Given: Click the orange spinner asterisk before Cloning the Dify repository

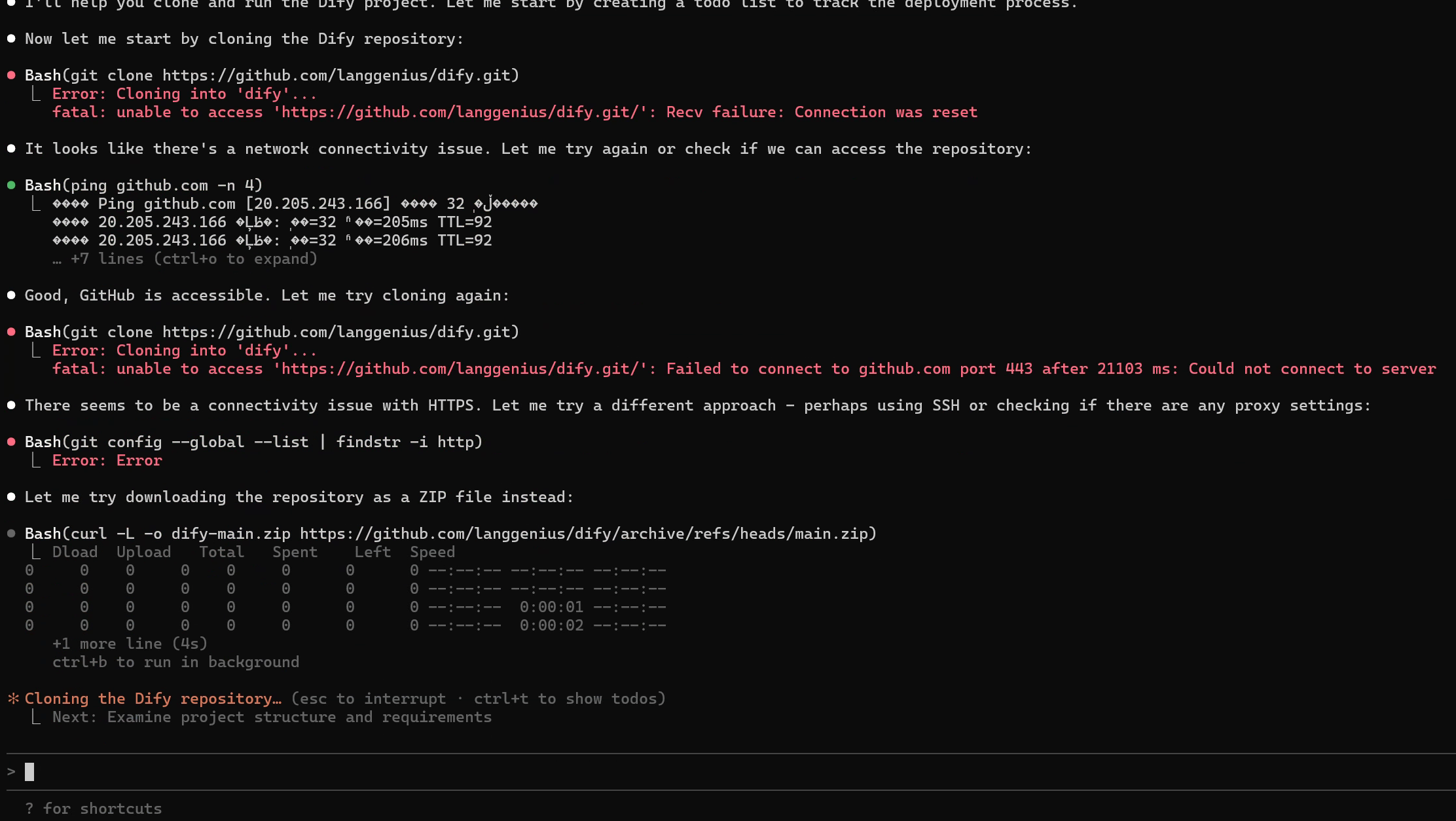Looking at the screenshot, I should pos(13,699).
